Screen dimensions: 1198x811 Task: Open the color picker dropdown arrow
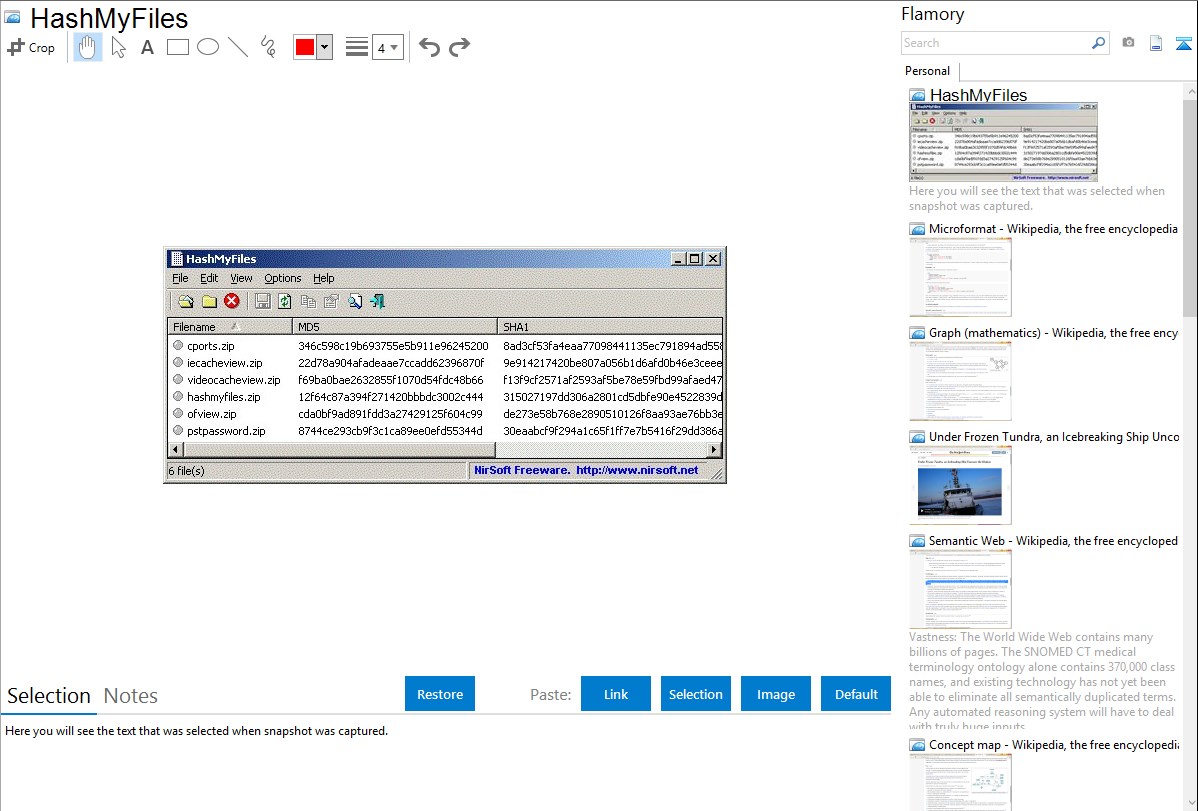coord(325,47)
